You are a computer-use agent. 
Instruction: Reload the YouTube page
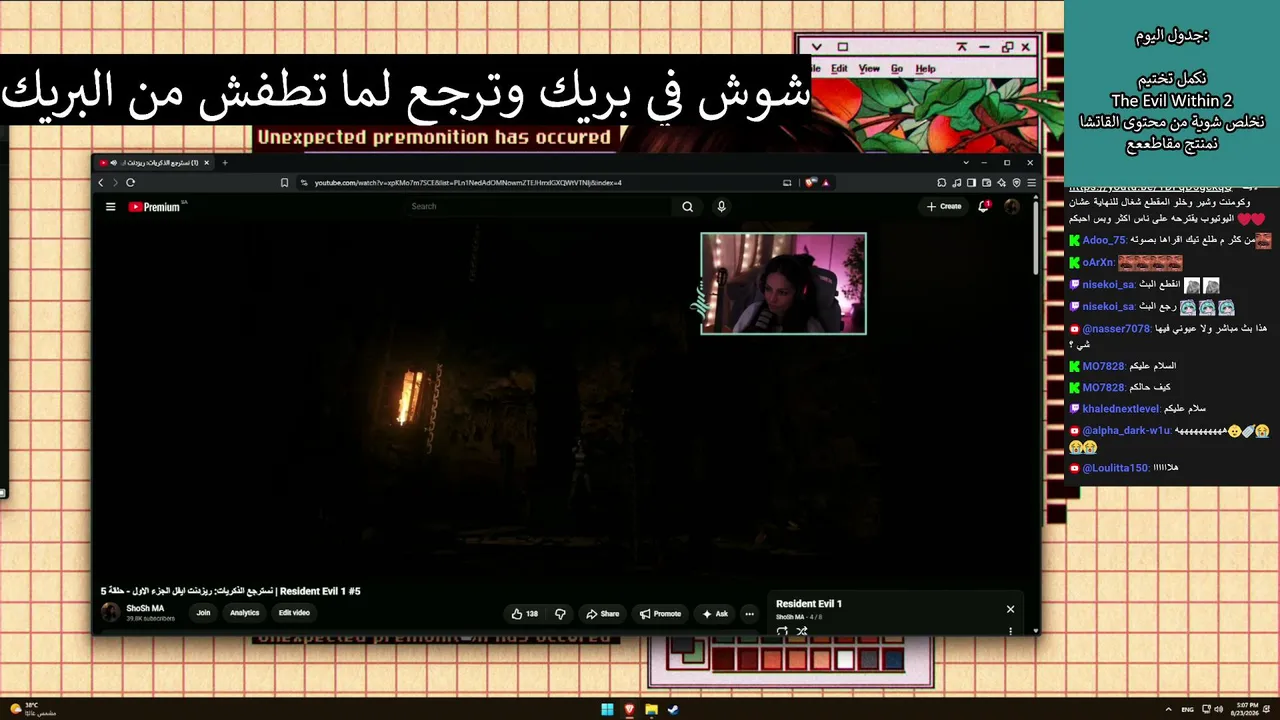pyautogui.click(x=130, y=183)
